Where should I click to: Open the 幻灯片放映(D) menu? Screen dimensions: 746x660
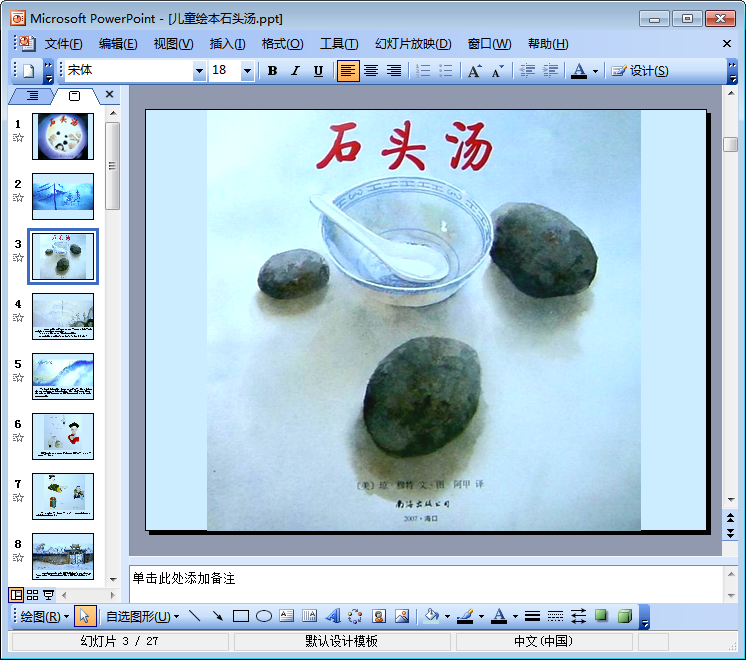coord(413,44)
